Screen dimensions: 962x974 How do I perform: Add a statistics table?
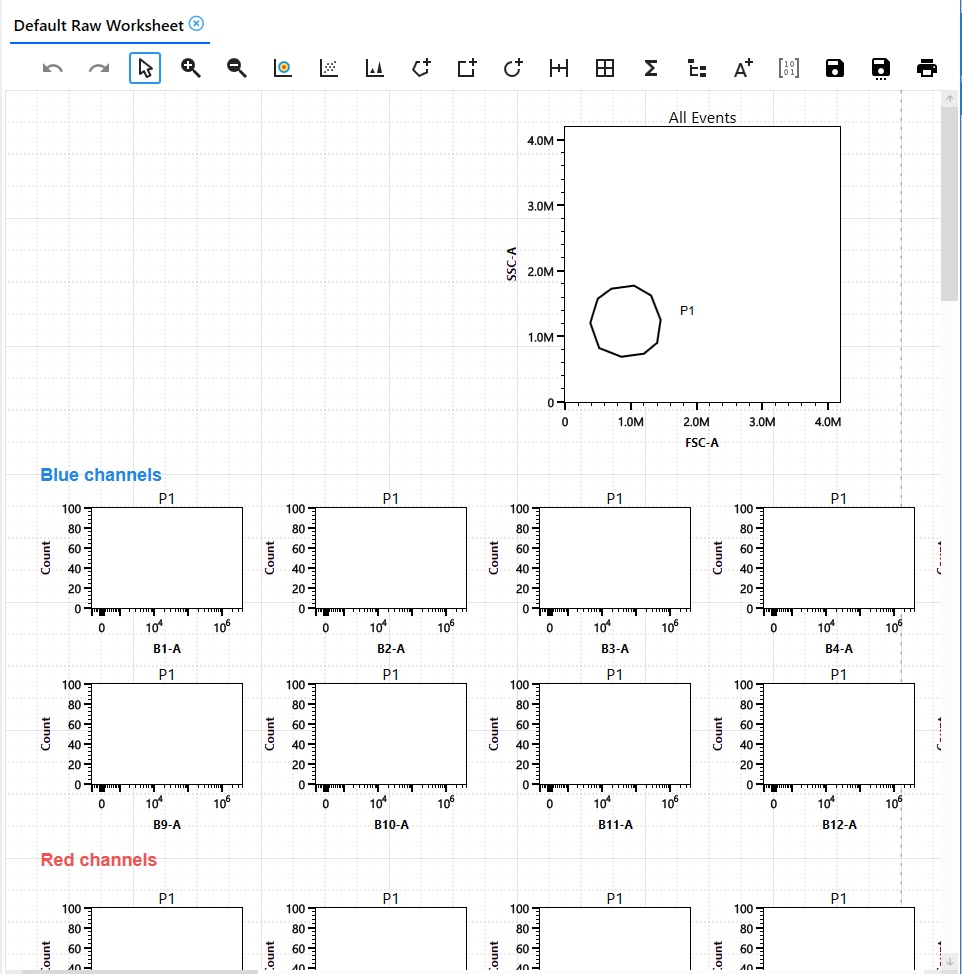(650, 68)
